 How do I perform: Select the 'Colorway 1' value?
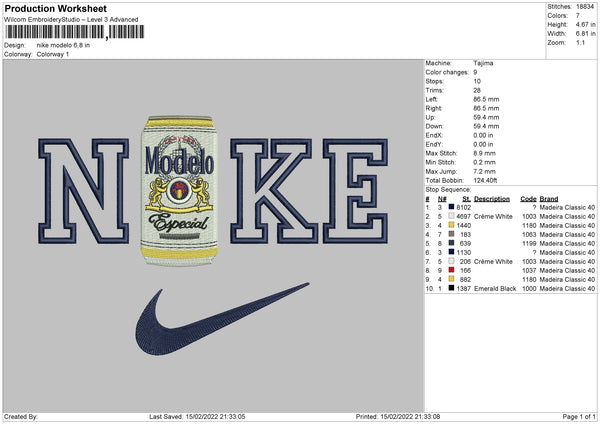[53, 54]
